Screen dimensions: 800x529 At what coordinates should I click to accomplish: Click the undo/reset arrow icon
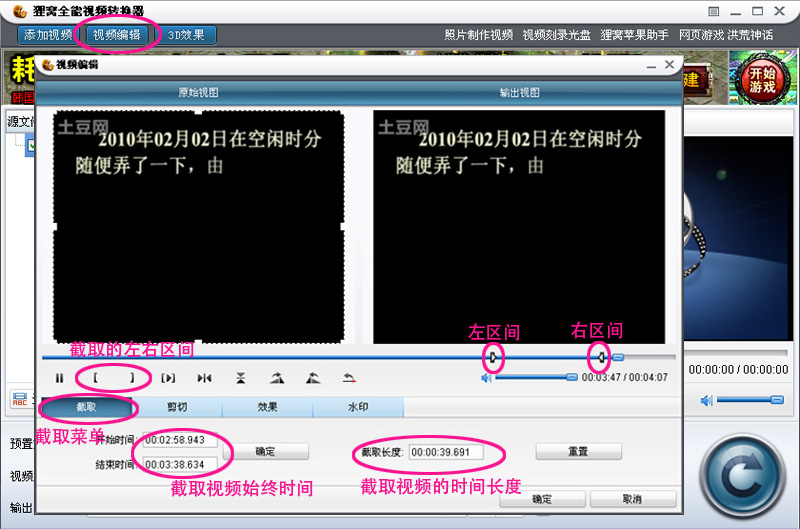[349, 378]
